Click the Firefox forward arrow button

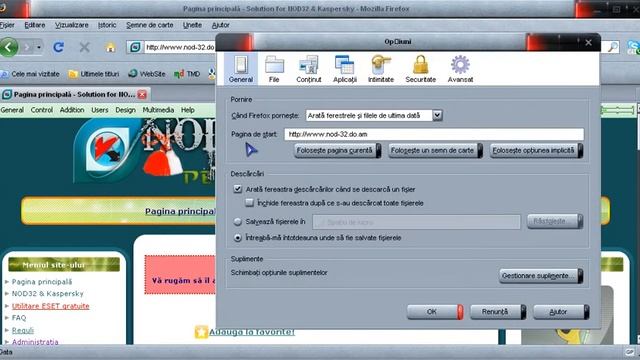pyautogui.click(x=28, y=48)
